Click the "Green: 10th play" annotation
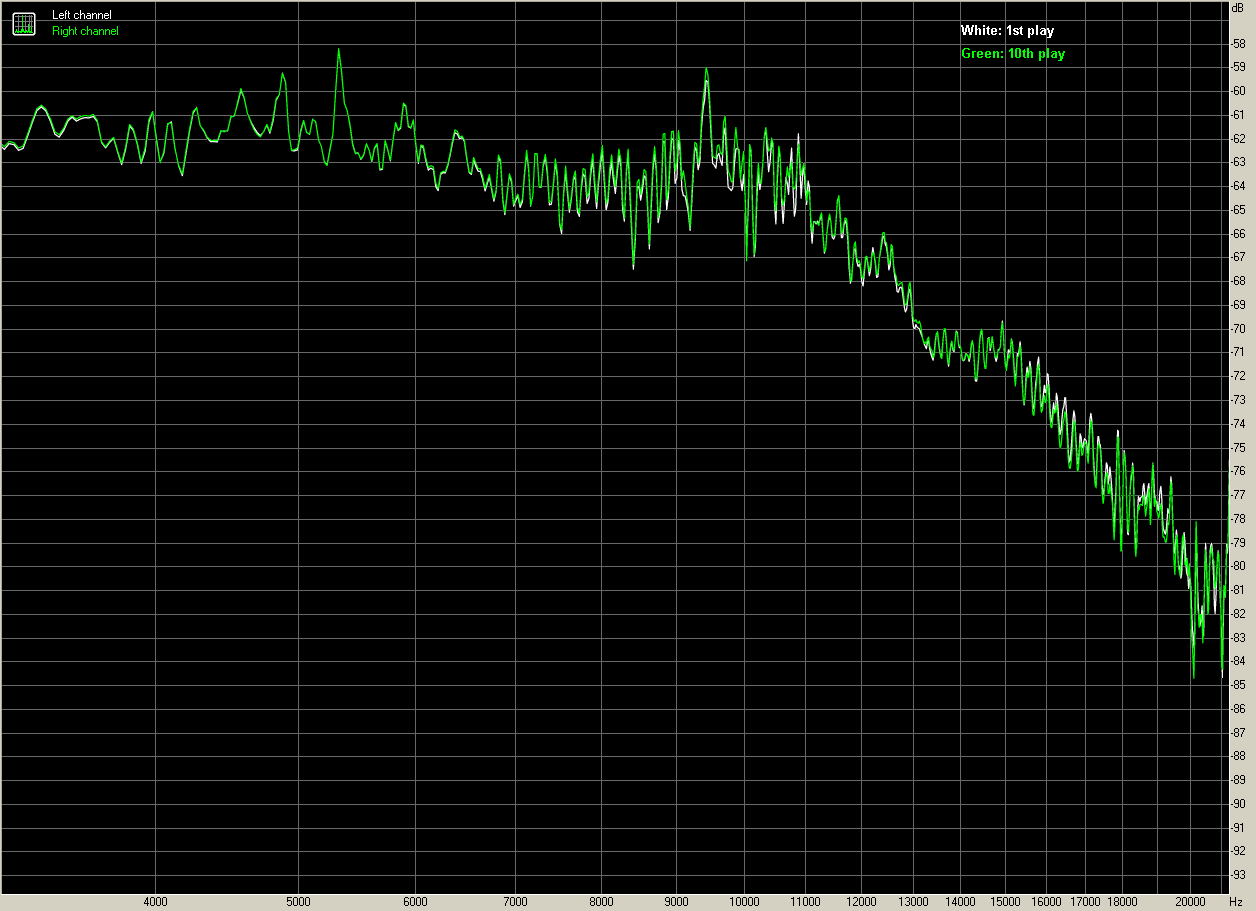 tap(1013, 54)
